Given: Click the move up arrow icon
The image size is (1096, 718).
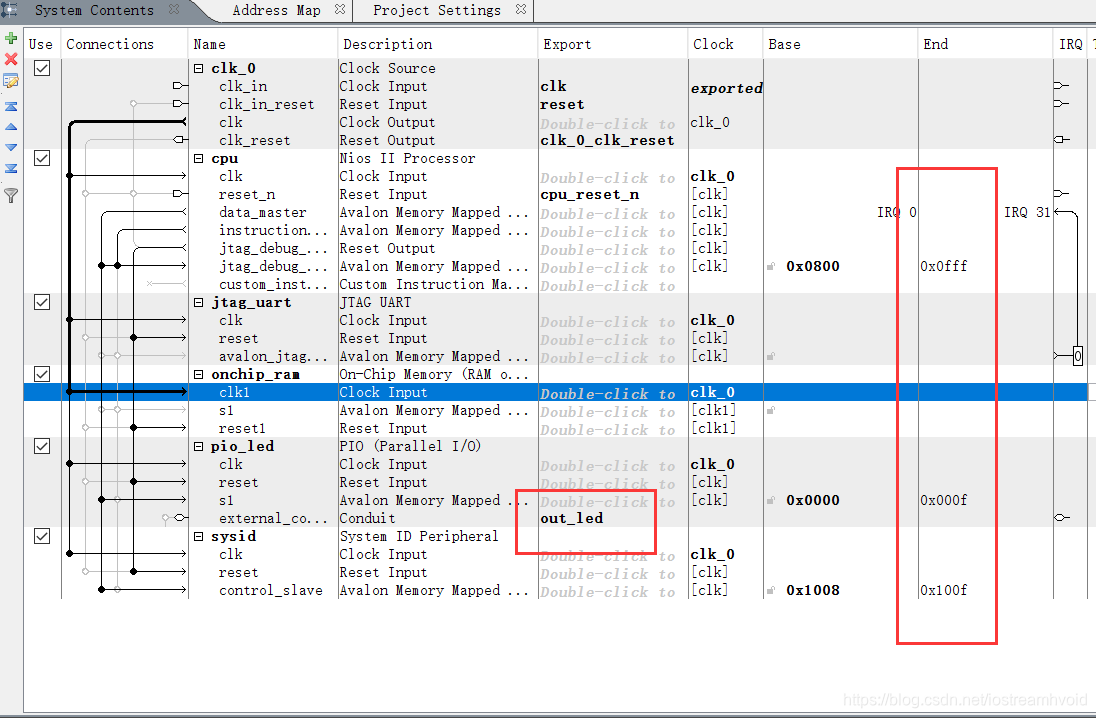Looking at the screenshot, I should click(11, 127).
